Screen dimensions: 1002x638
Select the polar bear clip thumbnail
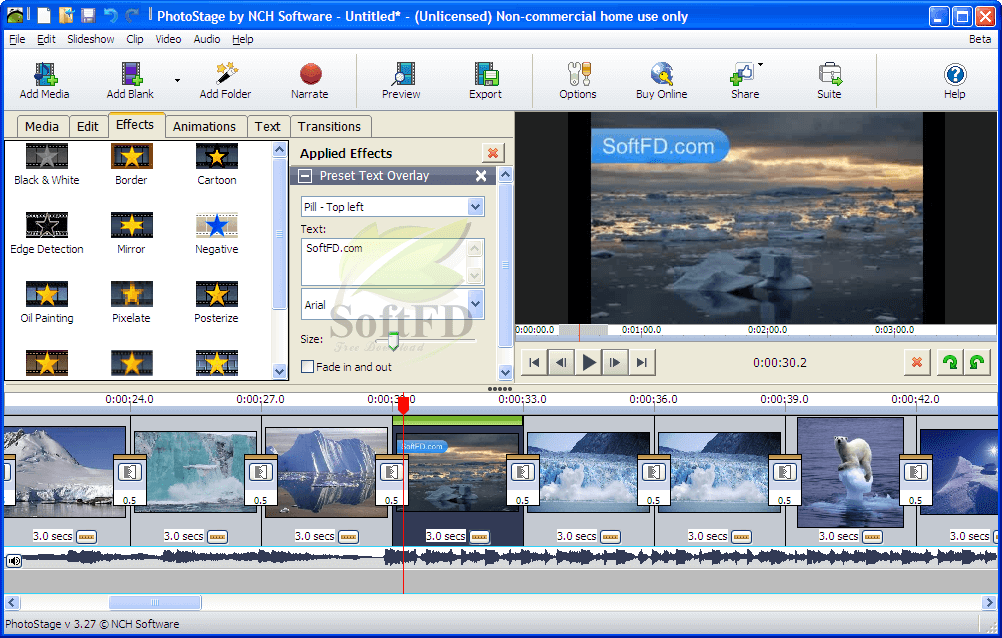(x=851, y=472)
